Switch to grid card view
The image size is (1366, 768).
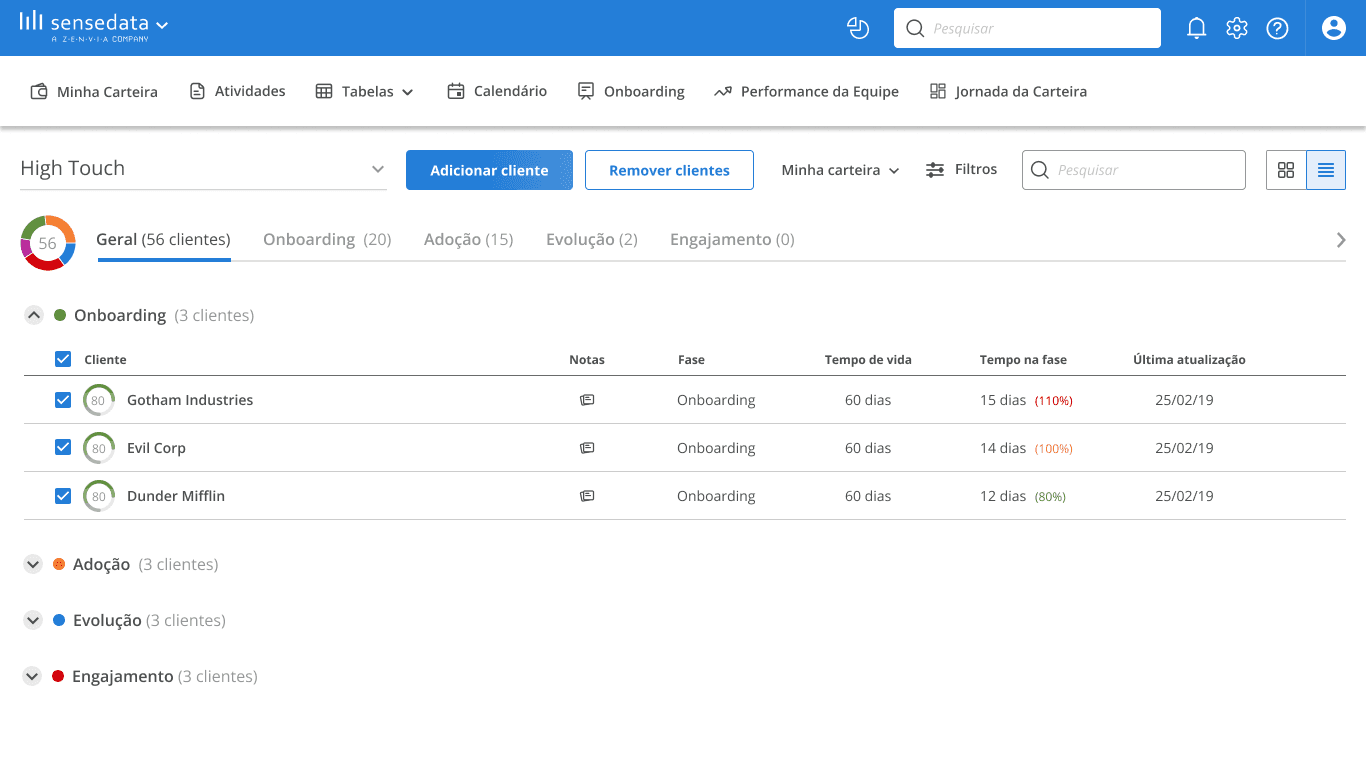1286,170
